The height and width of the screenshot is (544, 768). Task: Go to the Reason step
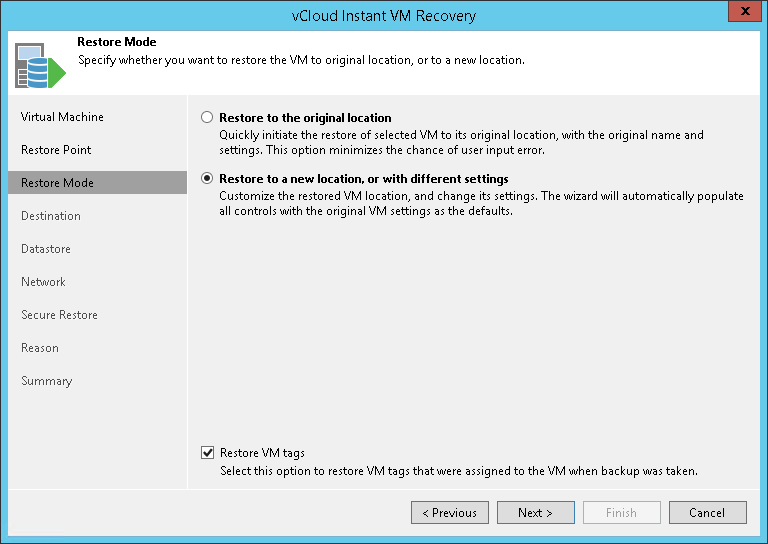tap(40, 348)
